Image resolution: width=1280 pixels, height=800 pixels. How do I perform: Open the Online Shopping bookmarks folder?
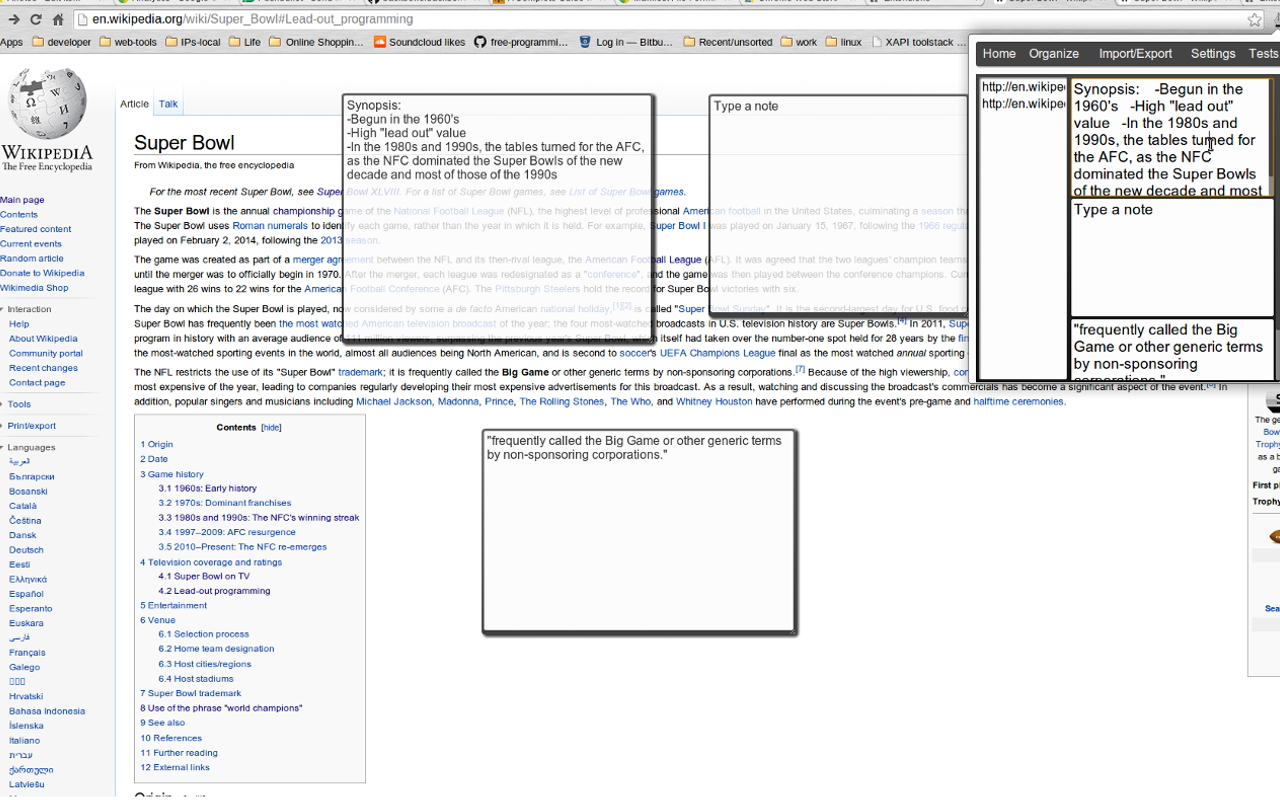tap(317, 42)
